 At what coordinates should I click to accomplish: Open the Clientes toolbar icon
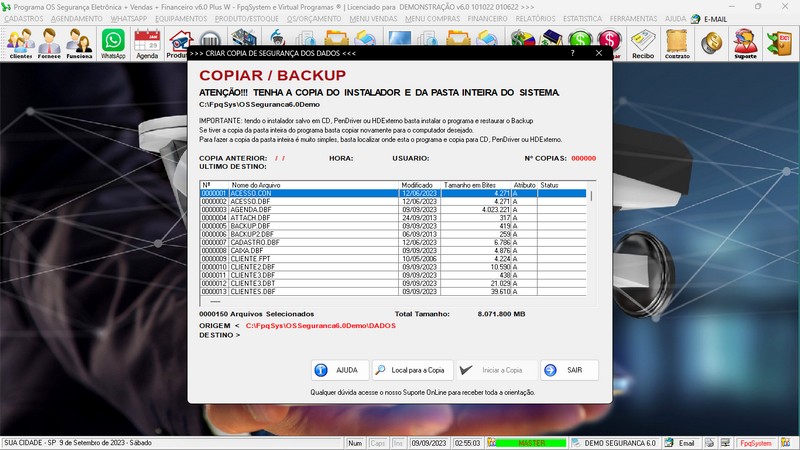[x=20, y=43]
